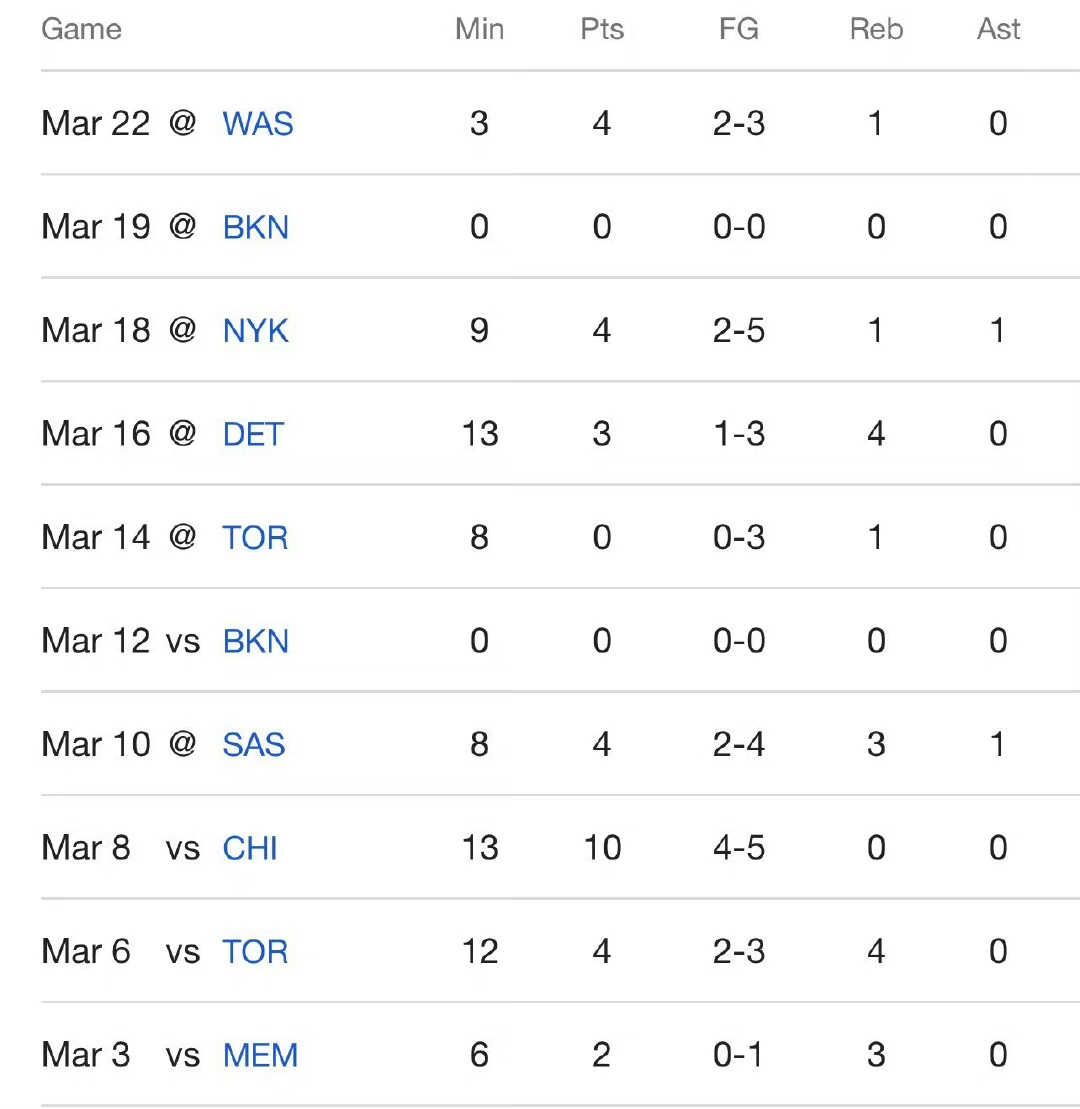Viewport: 1080px width, 1109px height.
Task: Open the SAS team link
Action: point(254,745)
